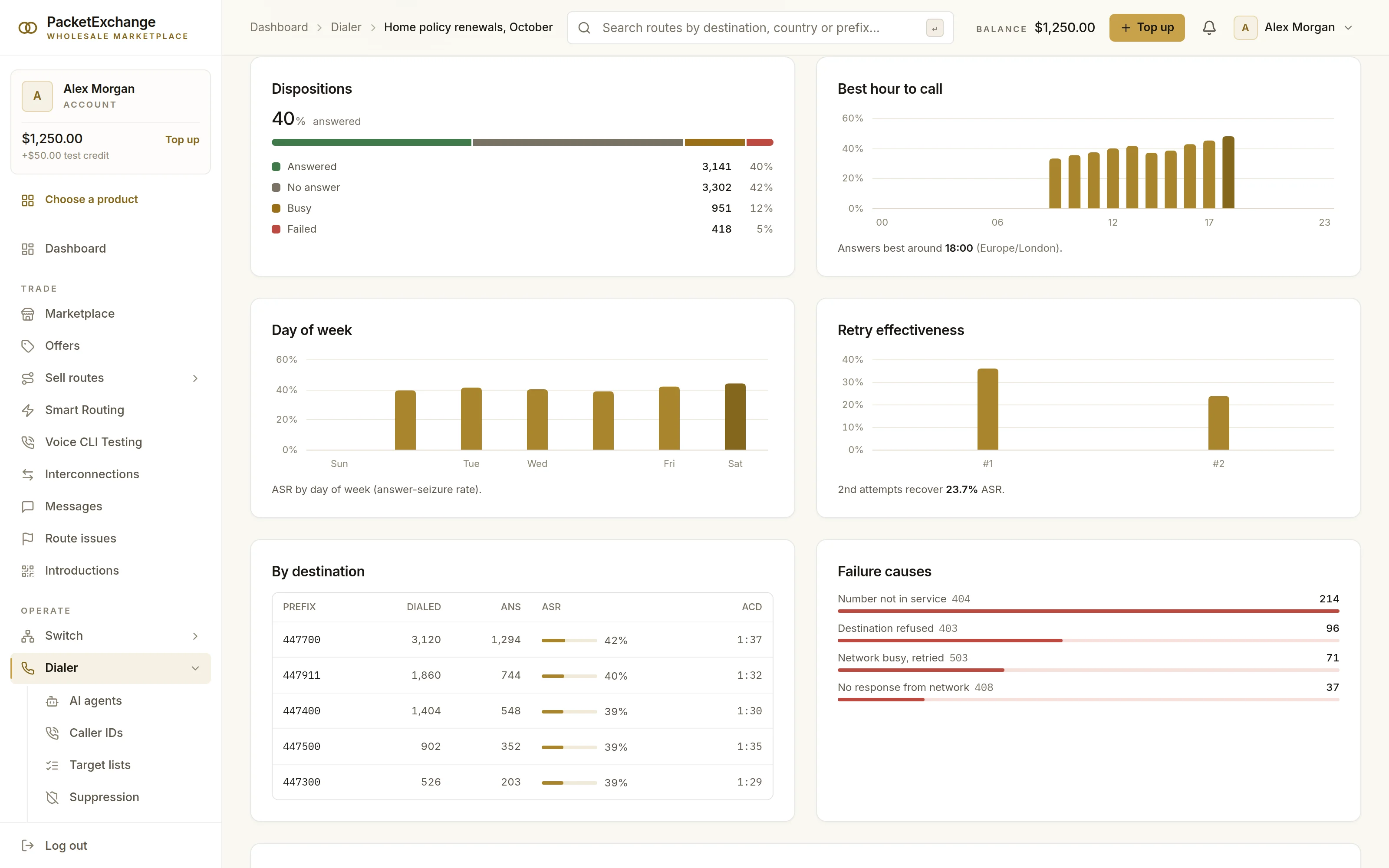Click Destination refused failure cause
The image size is (1389, 868).
[1088, 632]
